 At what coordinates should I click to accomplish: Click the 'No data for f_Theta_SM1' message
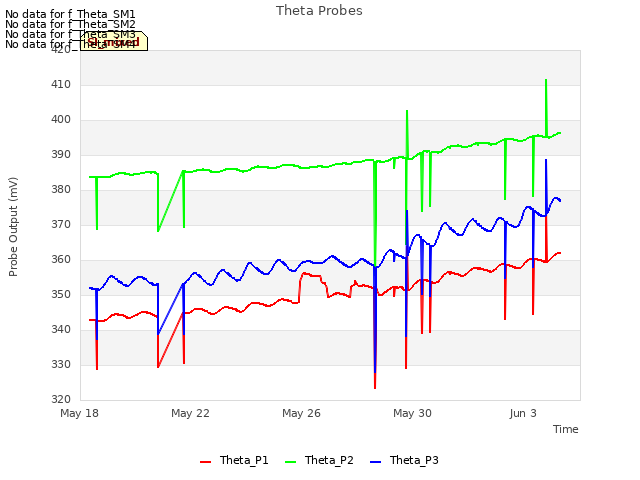70,14
